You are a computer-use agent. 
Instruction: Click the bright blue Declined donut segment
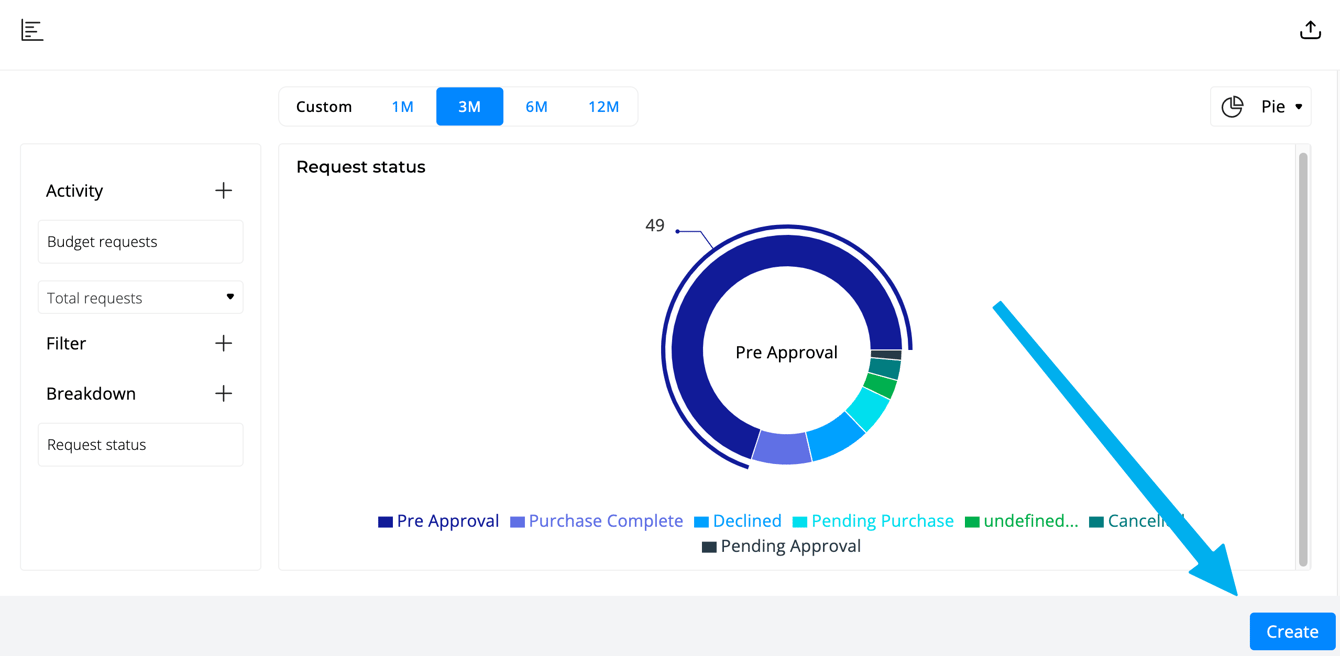[x=834, y=435]
